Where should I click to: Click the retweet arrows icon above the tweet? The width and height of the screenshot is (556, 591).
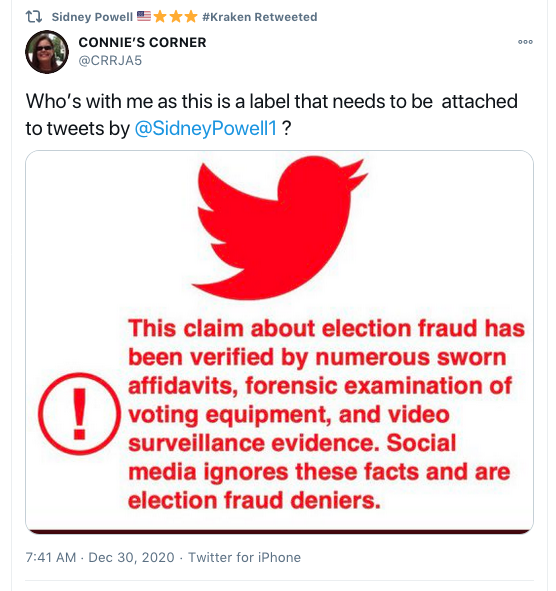[x=34, y=17]
